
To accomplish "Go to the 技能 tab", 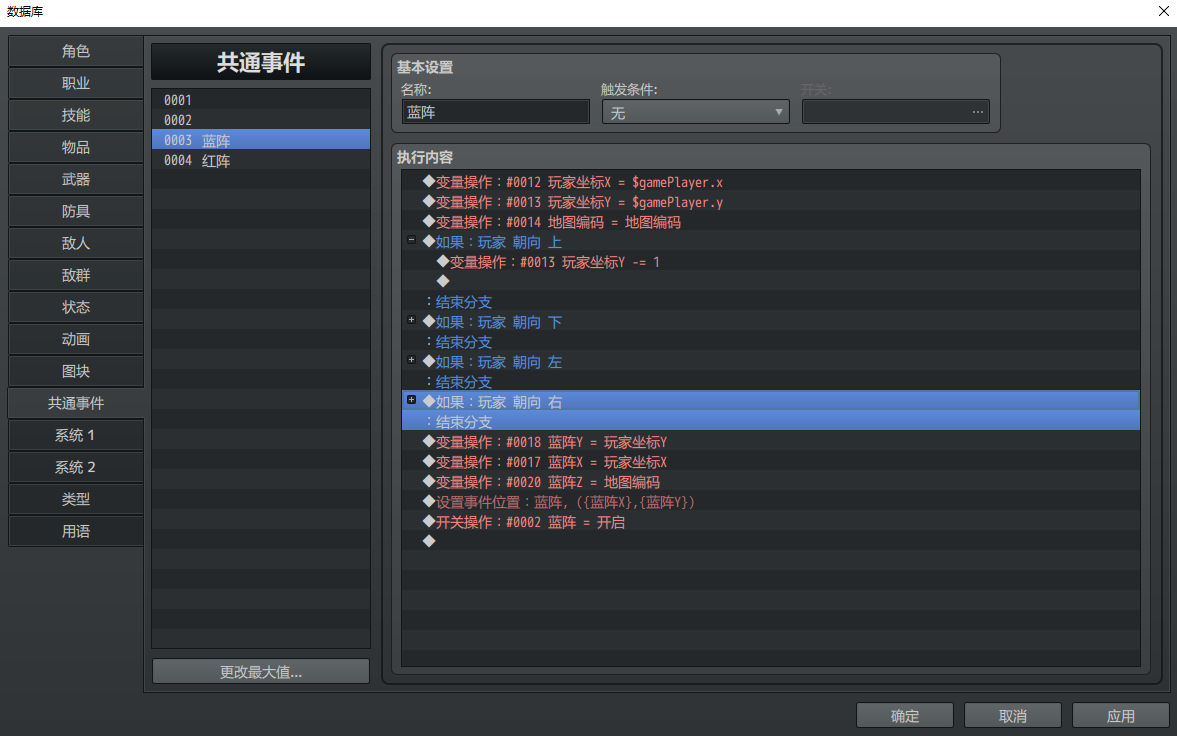I will tap(76, 115).
